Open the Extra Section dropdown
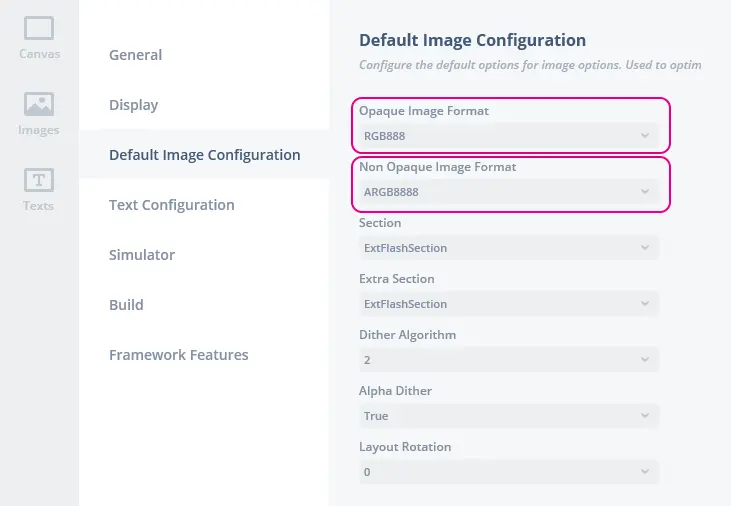 pyautogui.click(x=507, y=304)
